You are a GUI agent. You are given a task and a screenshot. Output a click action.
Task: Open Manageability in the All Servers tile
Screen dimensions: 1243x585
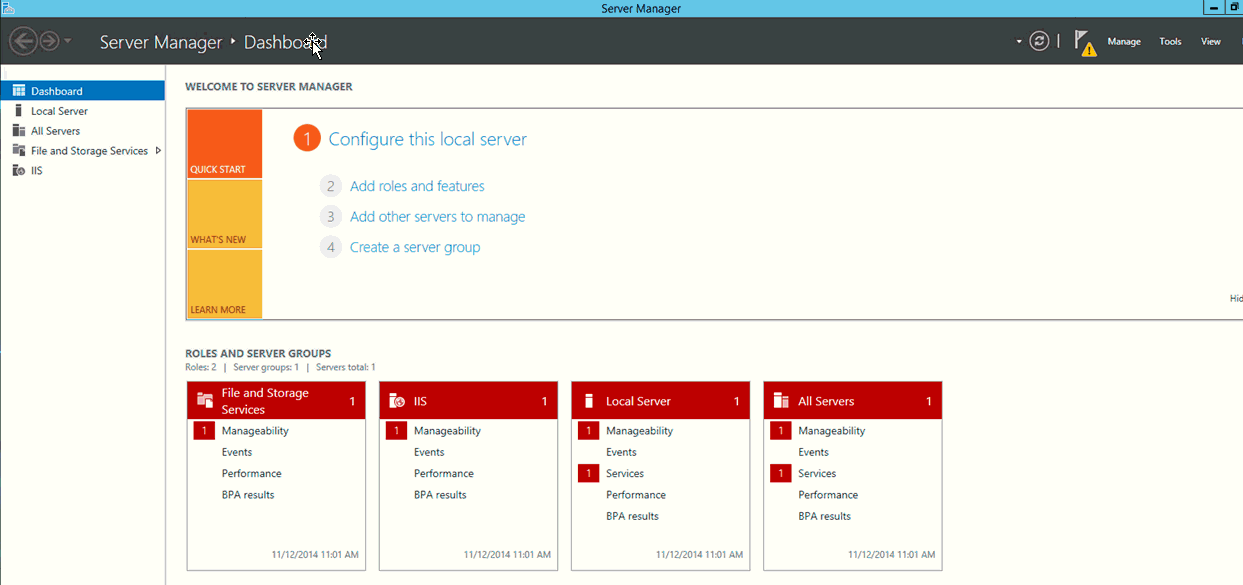pos(831,431)
